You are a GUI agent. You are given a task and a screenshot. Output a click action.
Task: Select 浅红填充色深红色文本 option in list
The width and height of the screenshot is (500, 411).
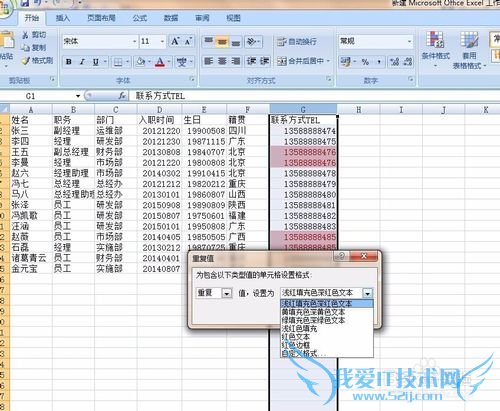pyautogui.click(x=327, y=304)
